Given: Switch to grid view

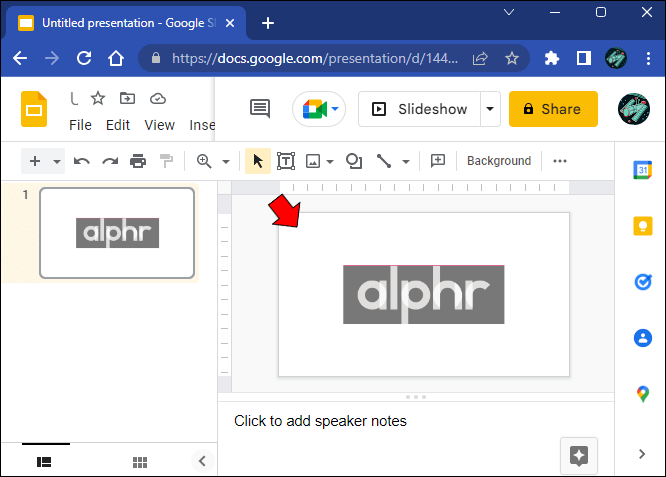Looking at the screenshot, I should point(140,462).
